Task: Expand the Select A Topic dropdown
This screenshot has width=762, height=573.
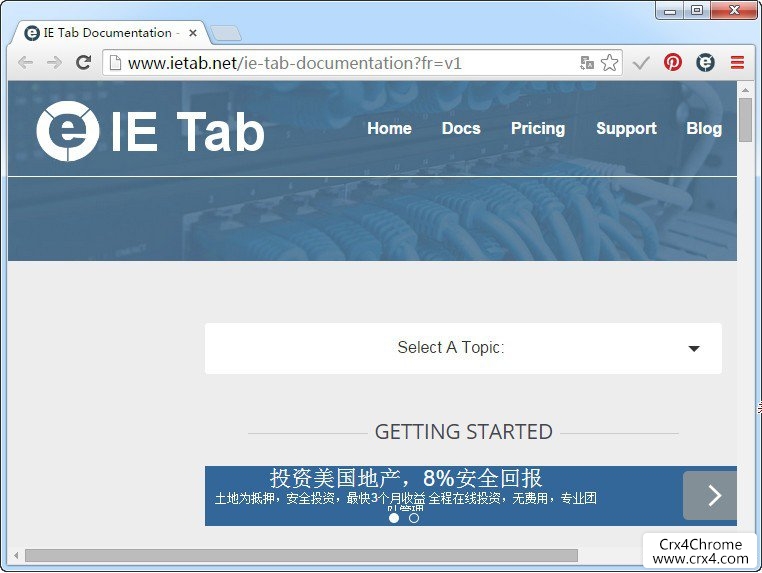Action: (x=463, y=348)
